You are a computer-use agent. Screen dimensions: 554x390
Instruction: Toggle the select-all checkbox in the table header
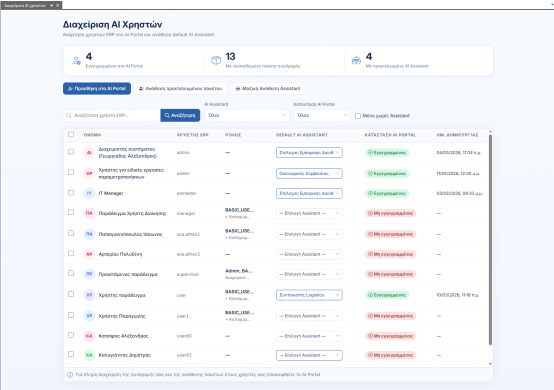click(71, 134)
